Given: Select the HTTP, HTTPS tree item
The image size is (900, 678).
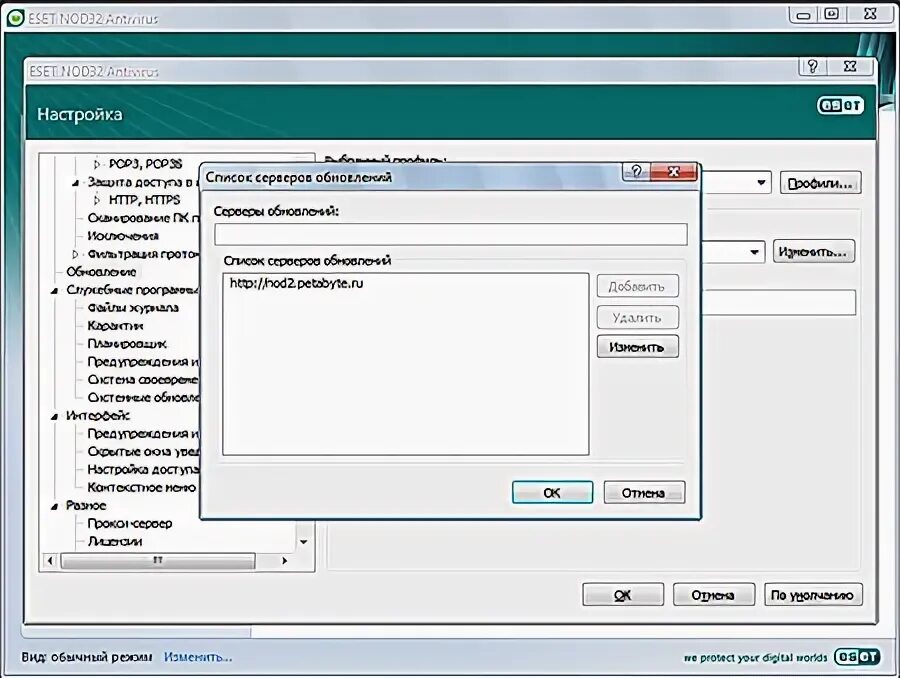Looking at the screenshot, I should (144, 200).
